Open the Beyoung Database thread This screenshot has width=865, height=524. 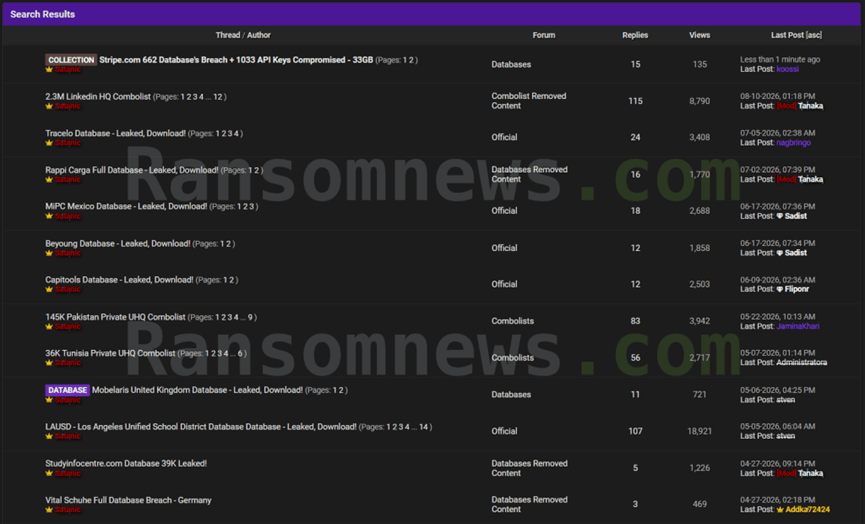[118, 243]
